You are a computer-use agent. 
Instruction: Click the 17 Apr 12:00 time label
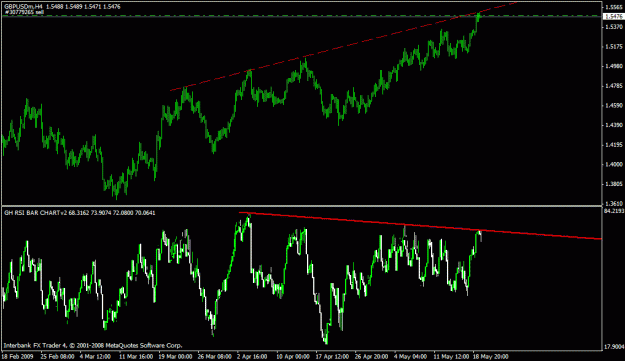[332, 356]
